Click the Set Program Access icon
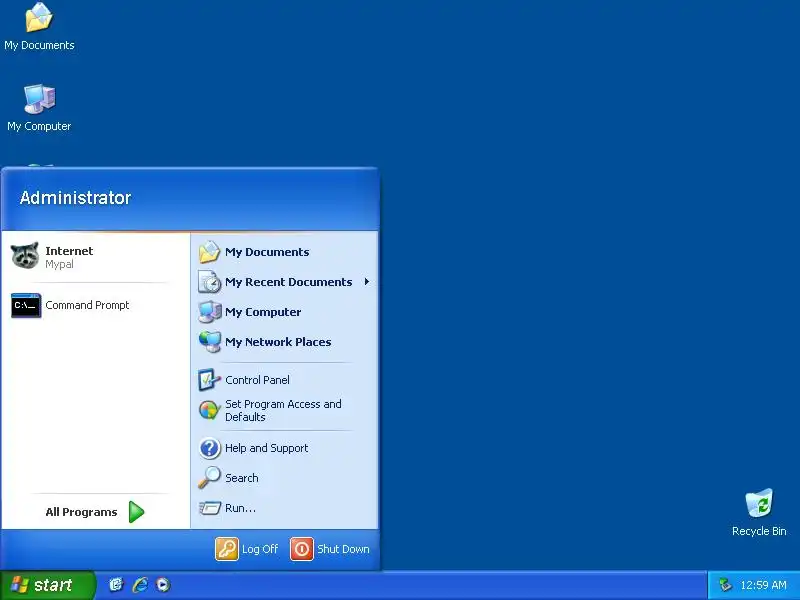The height and width of the screenshot is (600, 800). 209,410
